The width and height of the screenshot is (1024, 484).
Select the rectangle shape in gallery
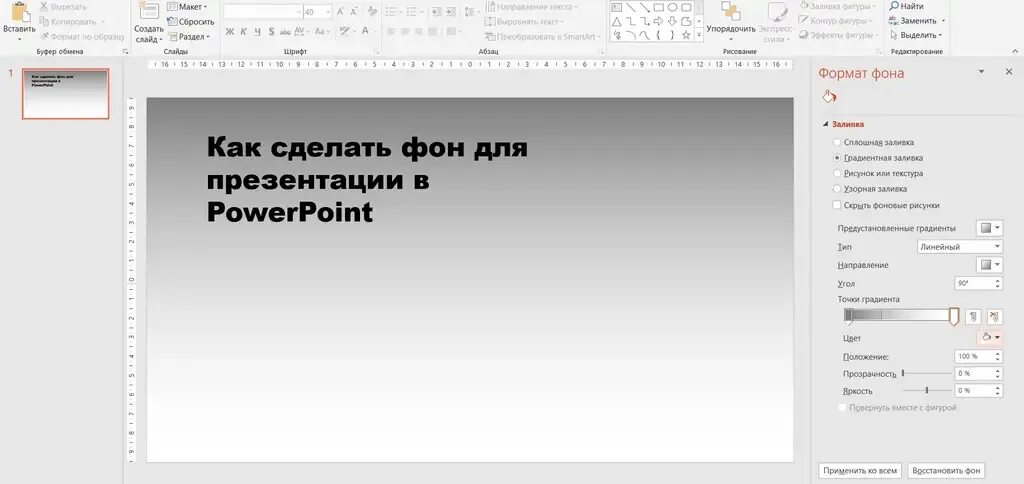tap(659, 7)
